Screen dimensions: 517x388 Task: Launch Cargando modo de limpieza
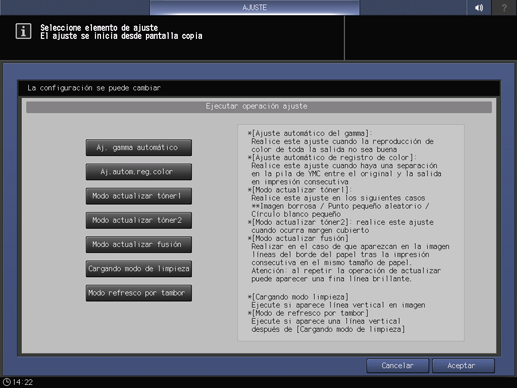[138, 269]
